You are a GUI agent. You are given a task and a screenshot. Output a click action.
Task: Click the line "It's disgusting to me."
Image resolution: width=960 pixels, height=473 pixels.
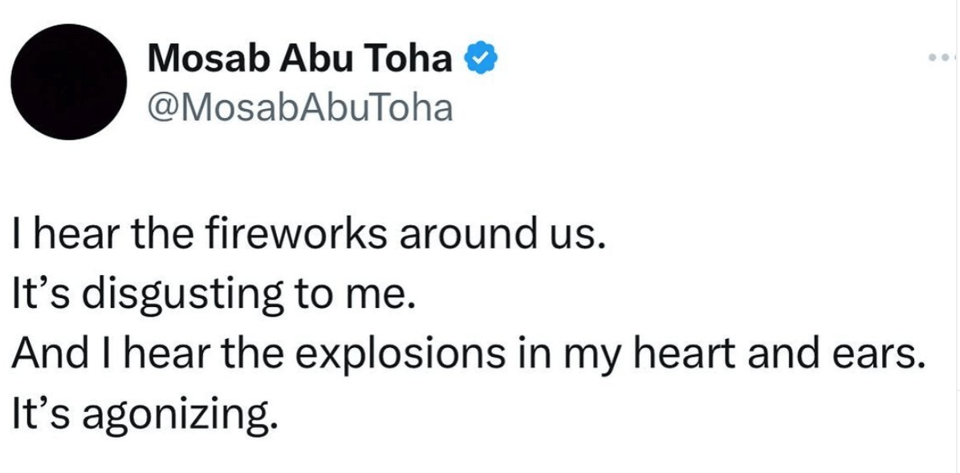pyautogui.click(x=213, y=295)
